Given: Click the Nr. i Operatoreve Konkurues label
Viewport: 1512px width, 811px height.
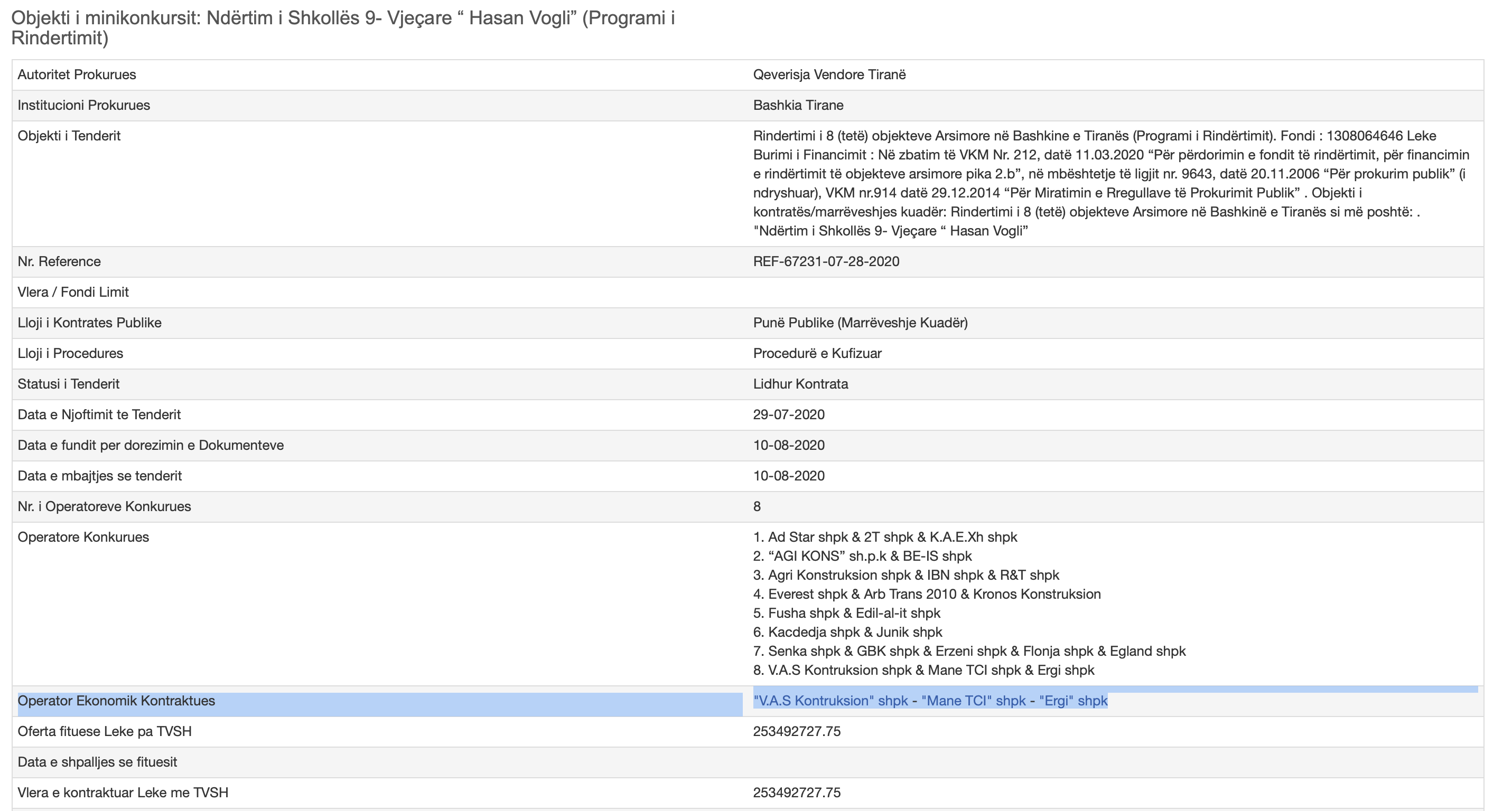Looking at the screenshot, I should (x=105, y=506).
